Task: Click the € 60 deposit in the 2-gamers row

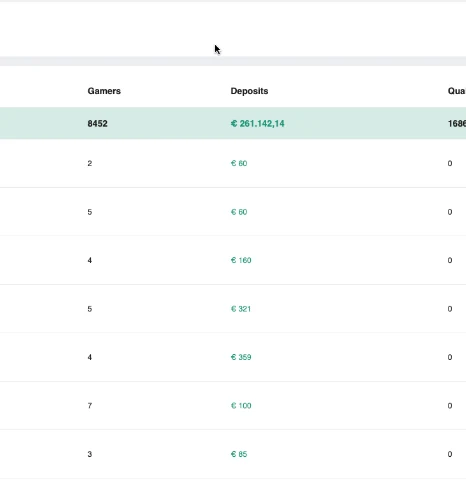Action: pyautogui.click(x=239, y=163)
